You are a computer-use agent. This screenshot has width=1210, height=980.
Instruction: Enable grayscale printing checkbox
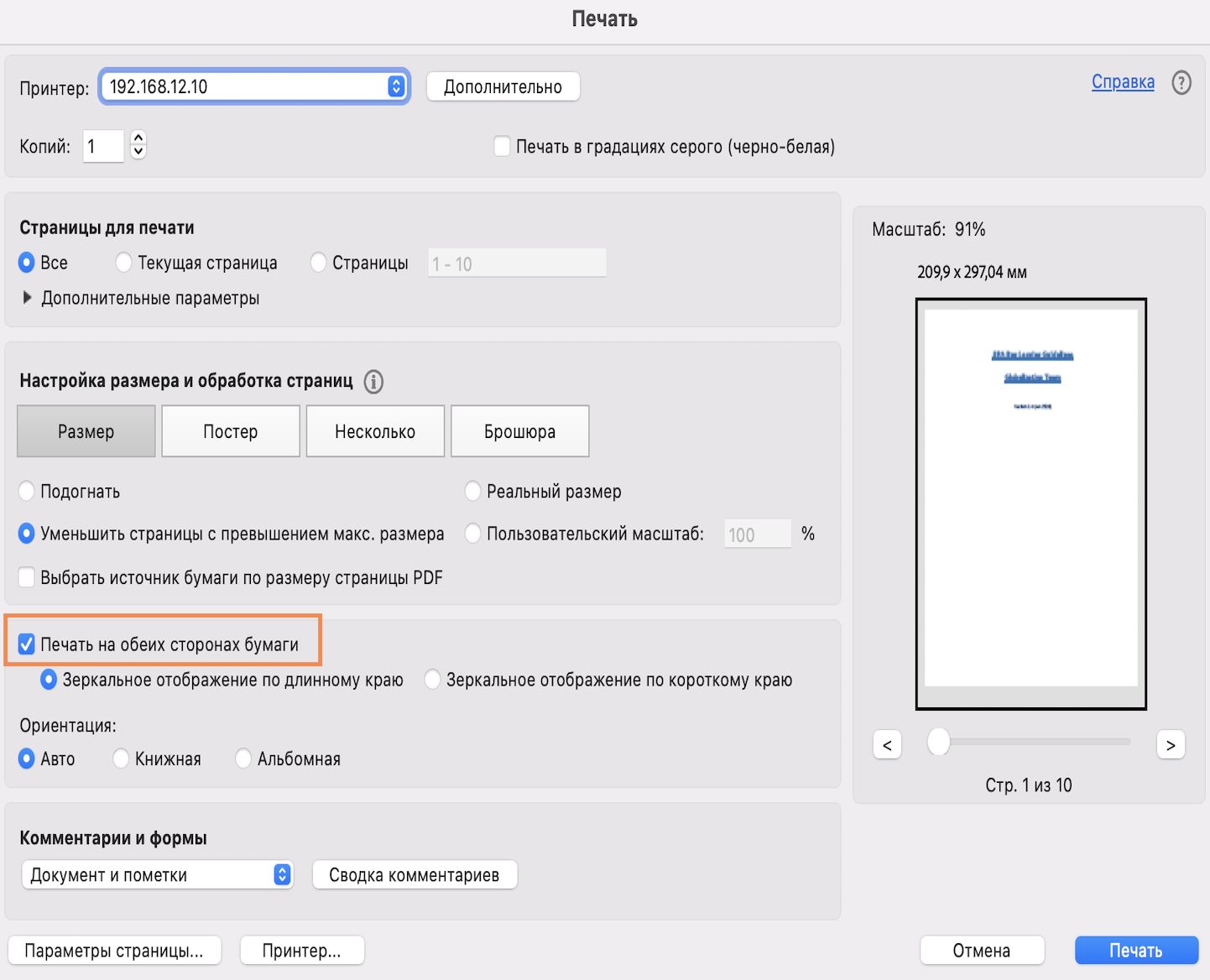(x=502, y=147)
